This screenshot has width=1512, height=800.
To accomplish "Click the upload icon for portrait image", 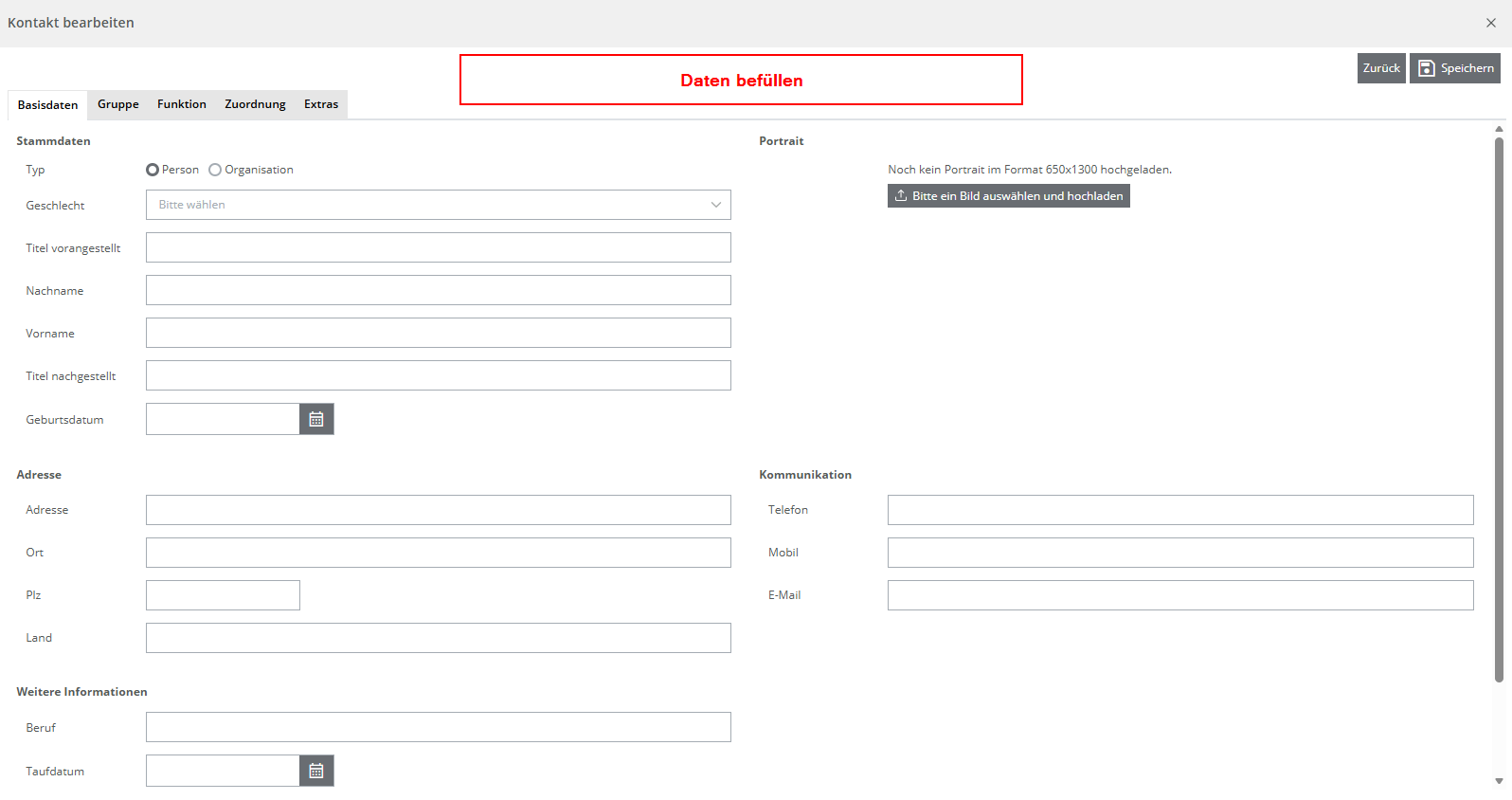I will point(901,196).
